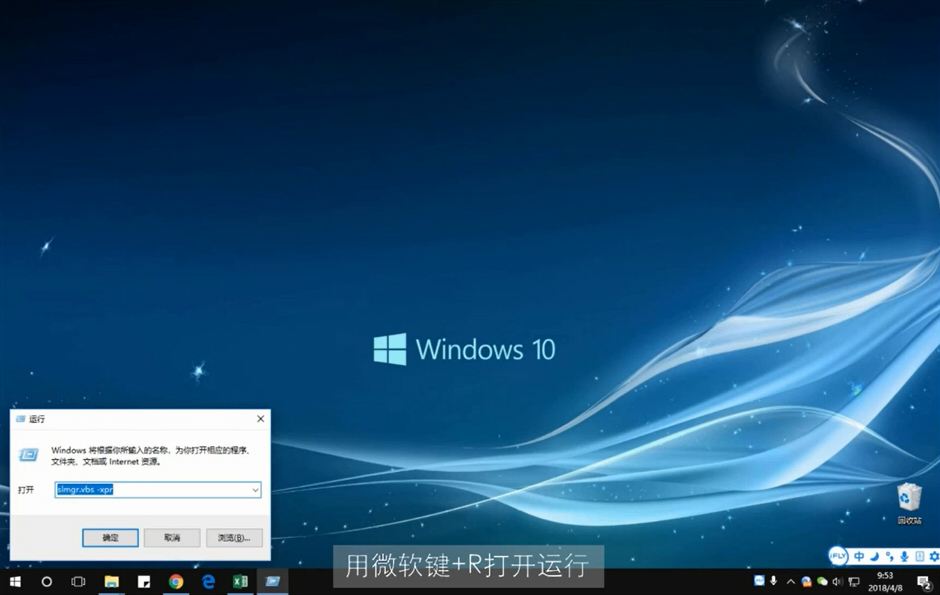Click the iFLY tray icon on taskbar
This screenshot has width=940, height=595.
coord(759,580)
